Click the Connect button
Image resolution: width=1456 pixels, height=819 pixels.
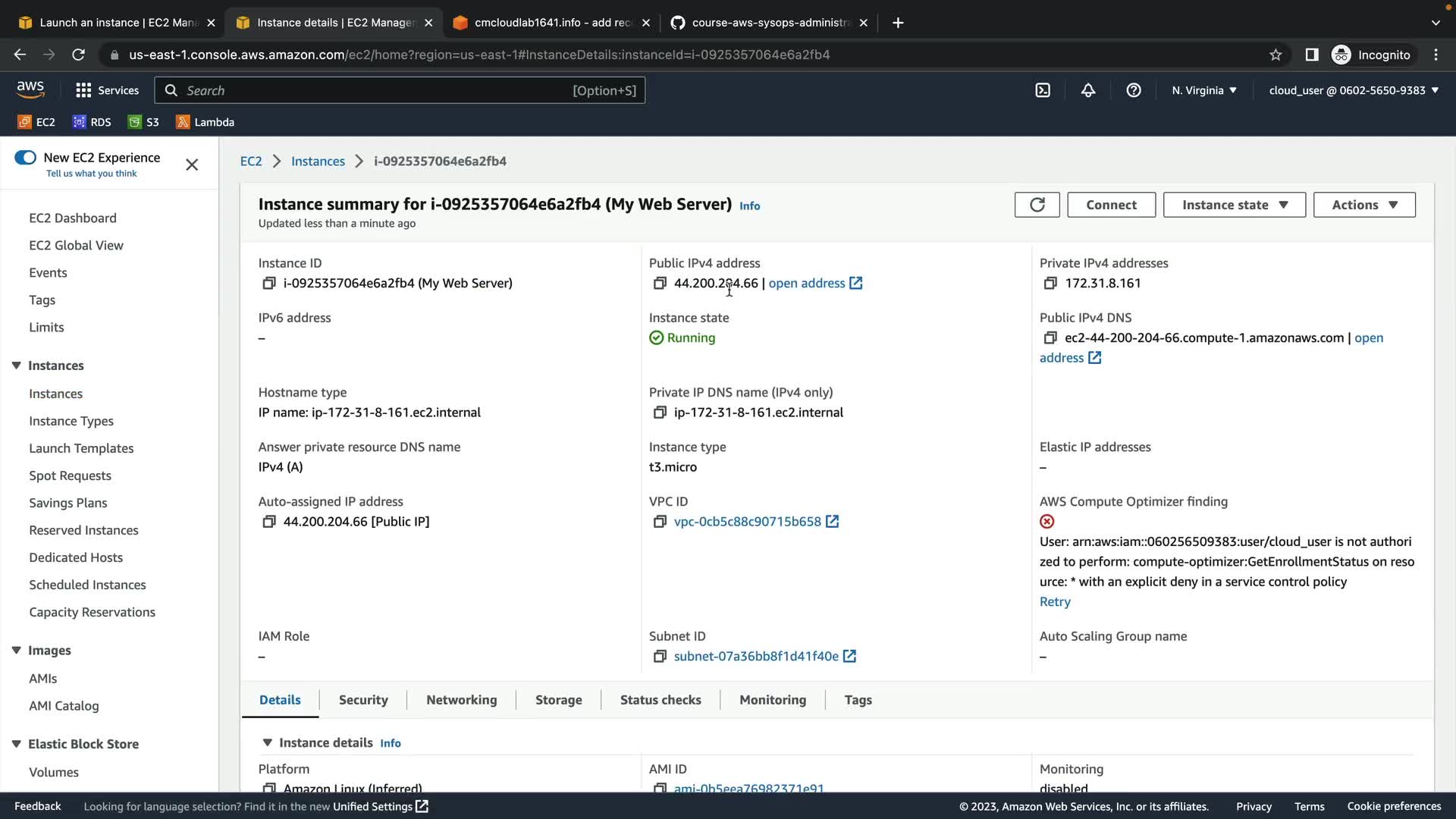coord(1111,205)
